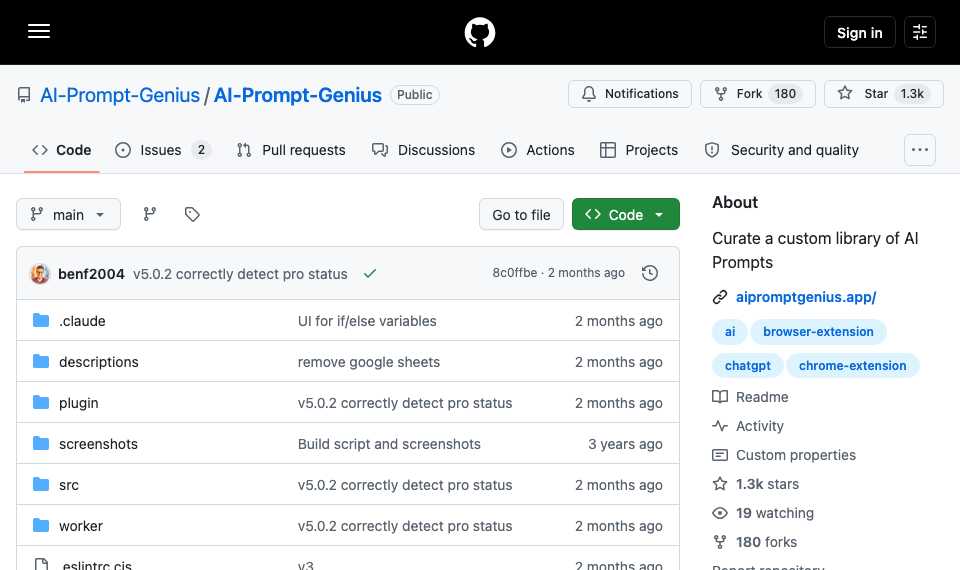
Task: Open the descriptions folder
Action: tap(99, 362)
